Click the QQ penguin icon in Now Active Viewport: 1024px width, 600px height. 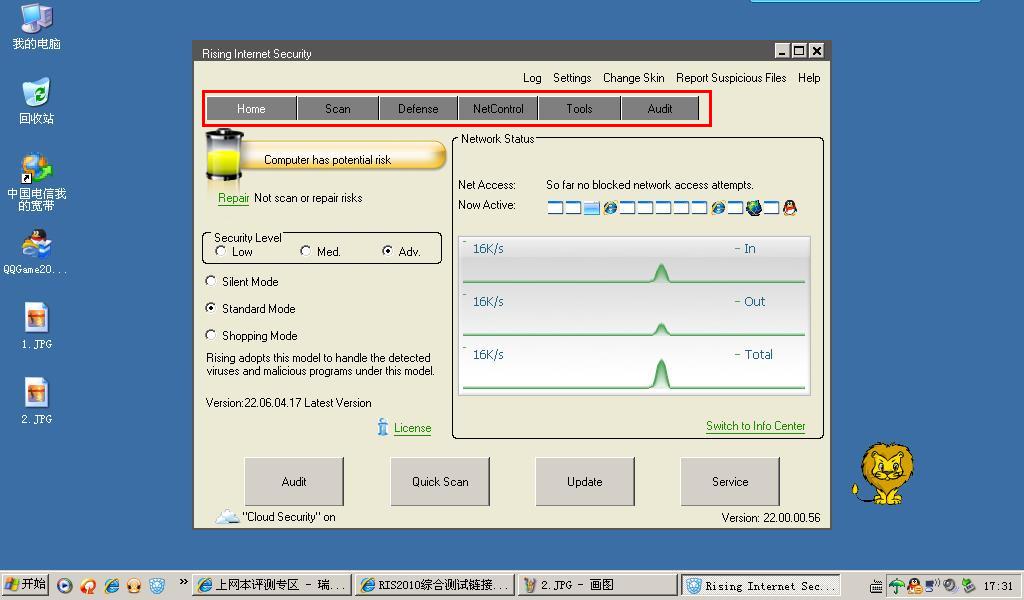coord(790,208)
